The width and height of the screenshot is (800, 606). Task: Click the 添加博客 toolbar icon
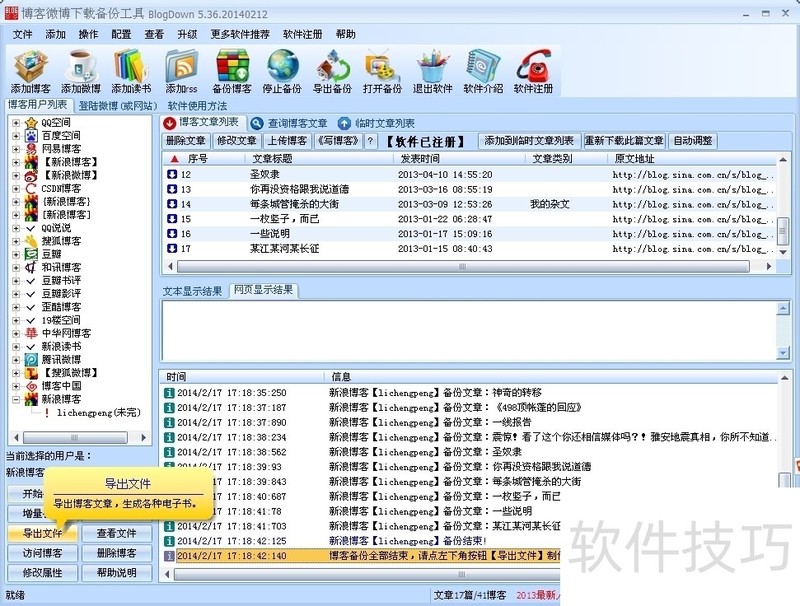click(x=34, y=71)
